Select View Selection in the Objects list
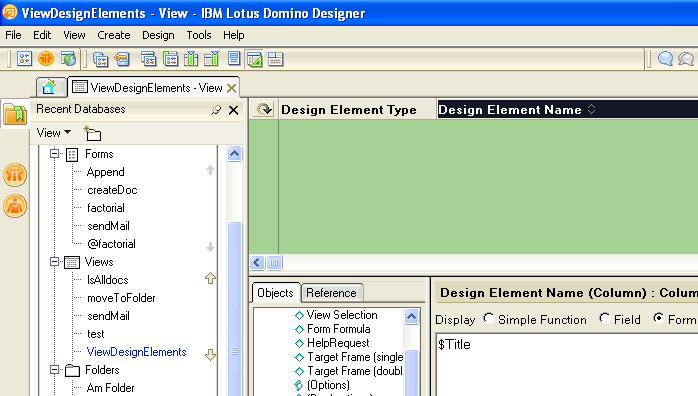Image resolution: width=698 pixels, height=396 pixels. coord(342,315)
